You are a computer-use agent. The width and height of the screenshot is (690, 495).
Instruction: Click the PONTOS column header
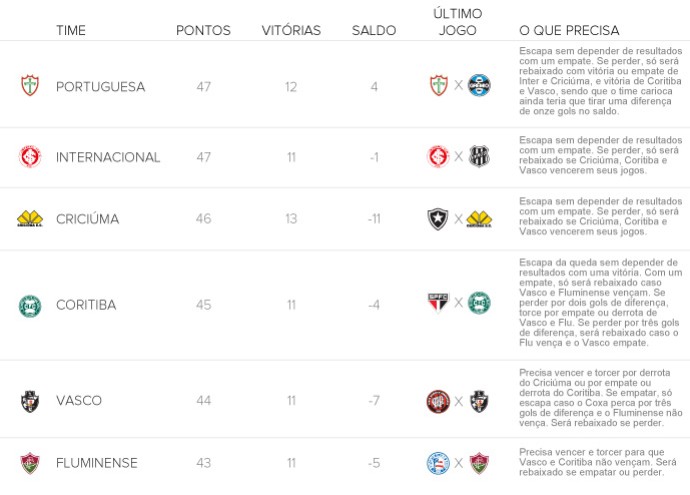point(203,30)
